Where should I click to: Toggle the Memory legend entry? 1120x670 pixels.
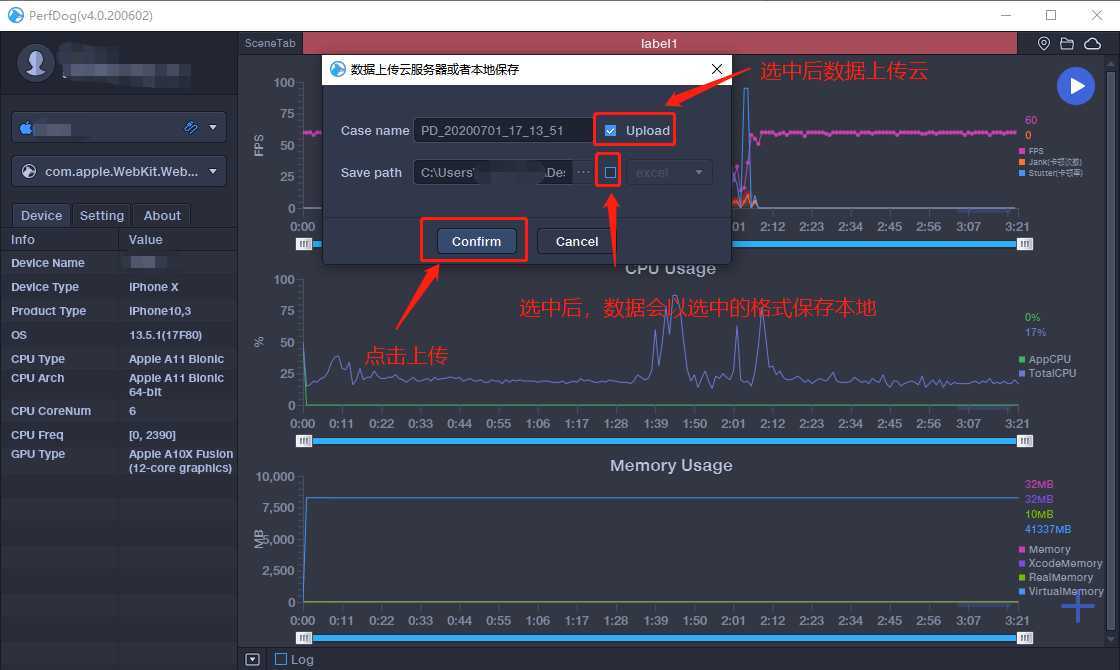[1044, 549]
